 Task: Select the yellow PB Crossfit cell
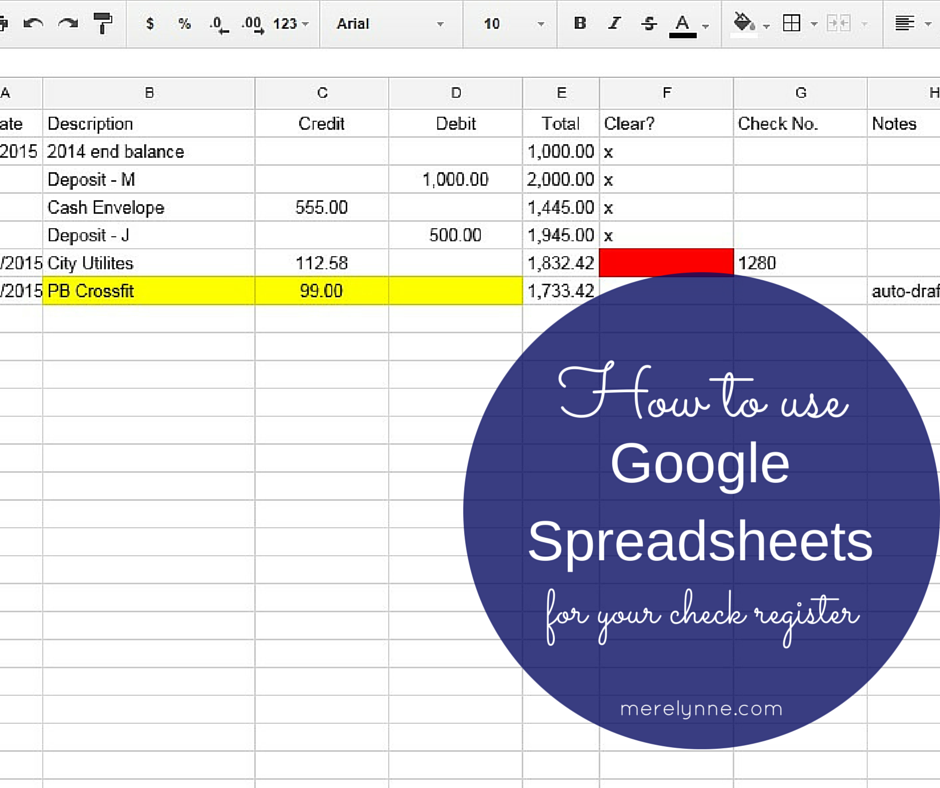(149, 291)
